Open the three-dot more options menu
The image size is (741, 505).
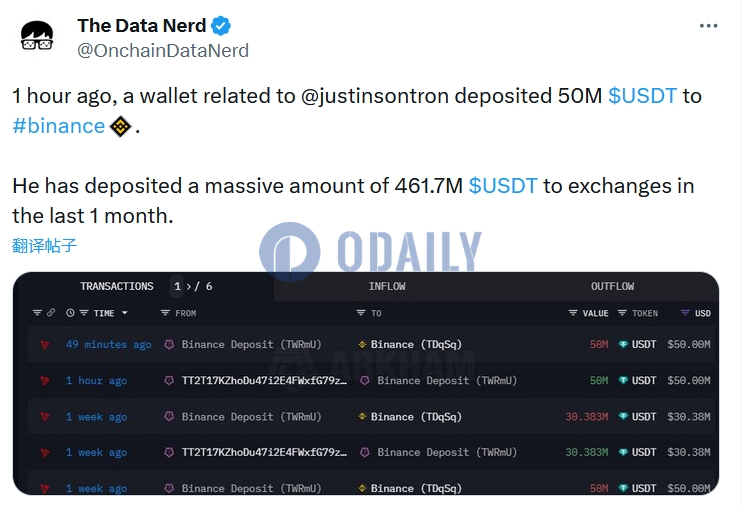coord(708,26)
